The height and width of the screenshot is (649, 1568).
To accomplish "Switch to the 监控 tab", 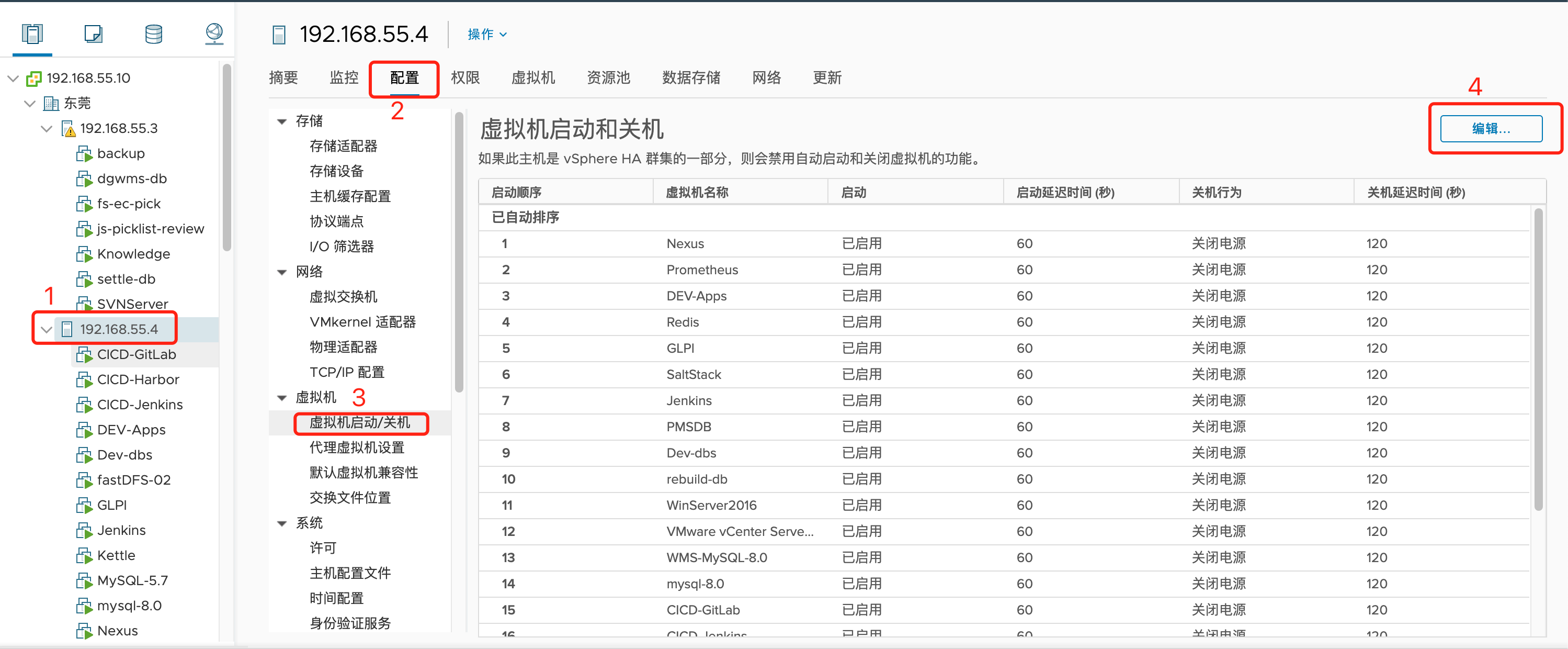I will 344,77.
